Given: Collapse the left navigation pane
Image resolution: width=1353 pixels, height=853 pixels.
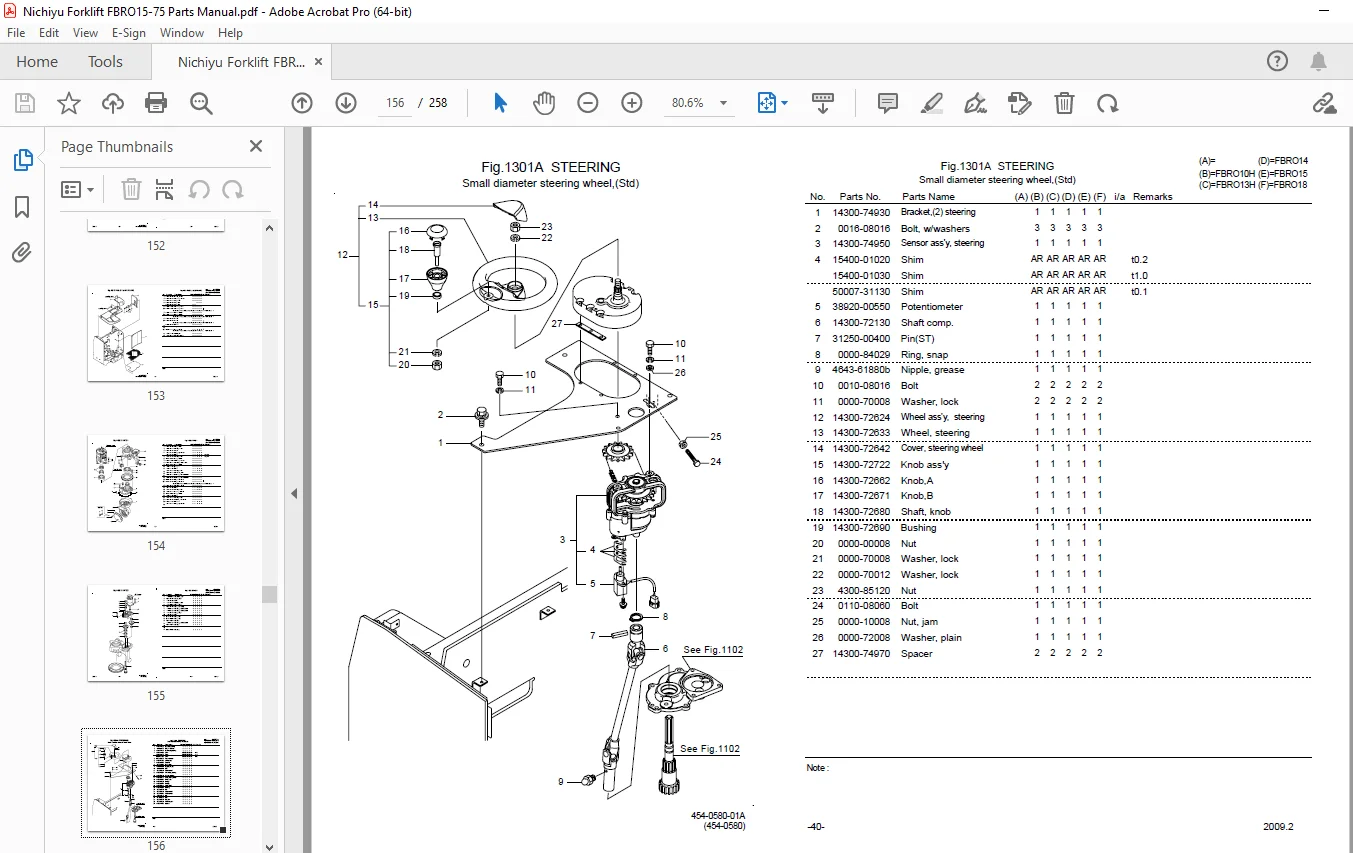Looking at the screenshot, I should [295, 493].
